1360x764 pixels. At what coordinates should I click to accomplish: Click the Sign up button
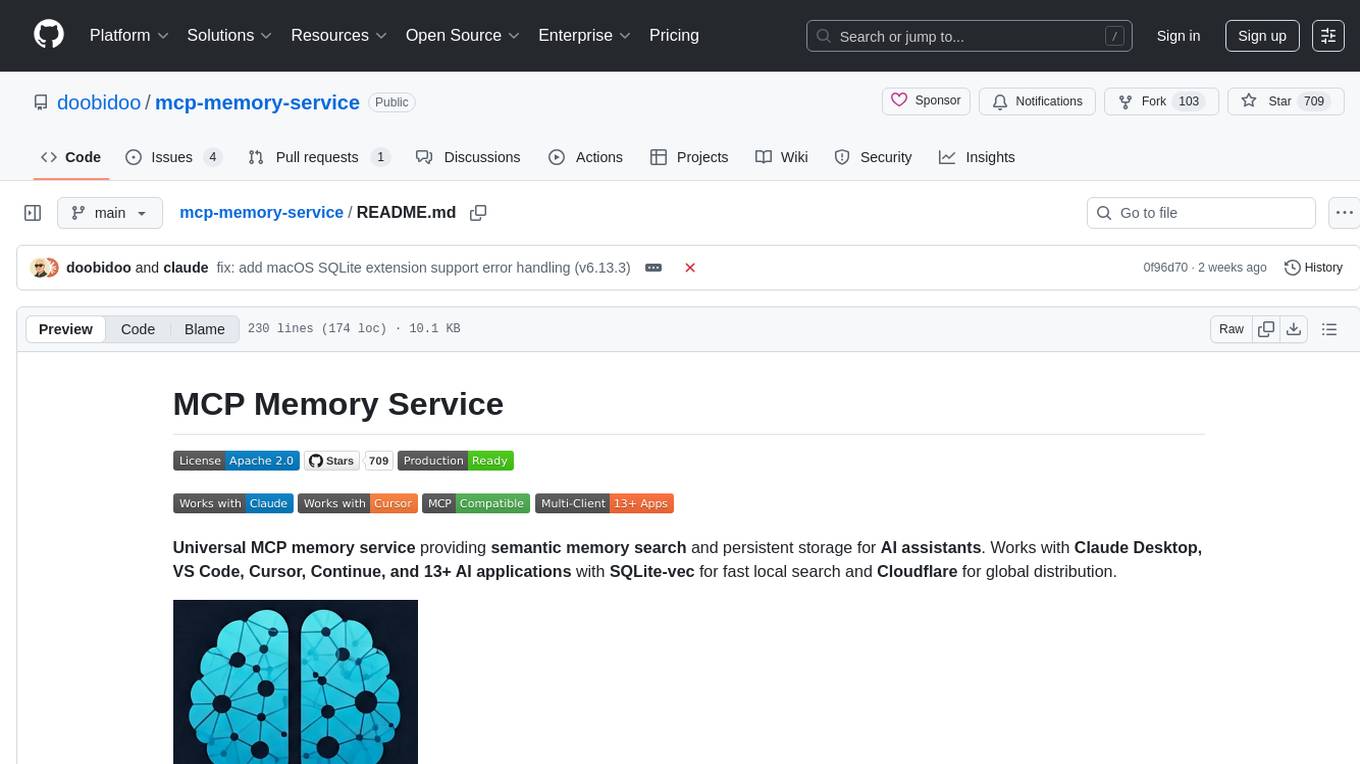pyautogui.click(x=1262, y=36)
